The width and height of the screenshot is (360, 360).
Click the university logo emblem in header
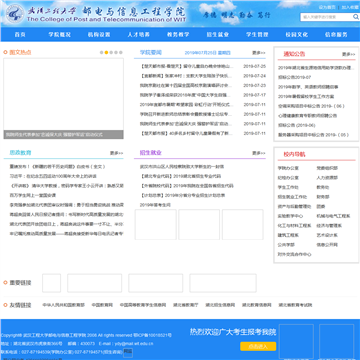(15, 13)
